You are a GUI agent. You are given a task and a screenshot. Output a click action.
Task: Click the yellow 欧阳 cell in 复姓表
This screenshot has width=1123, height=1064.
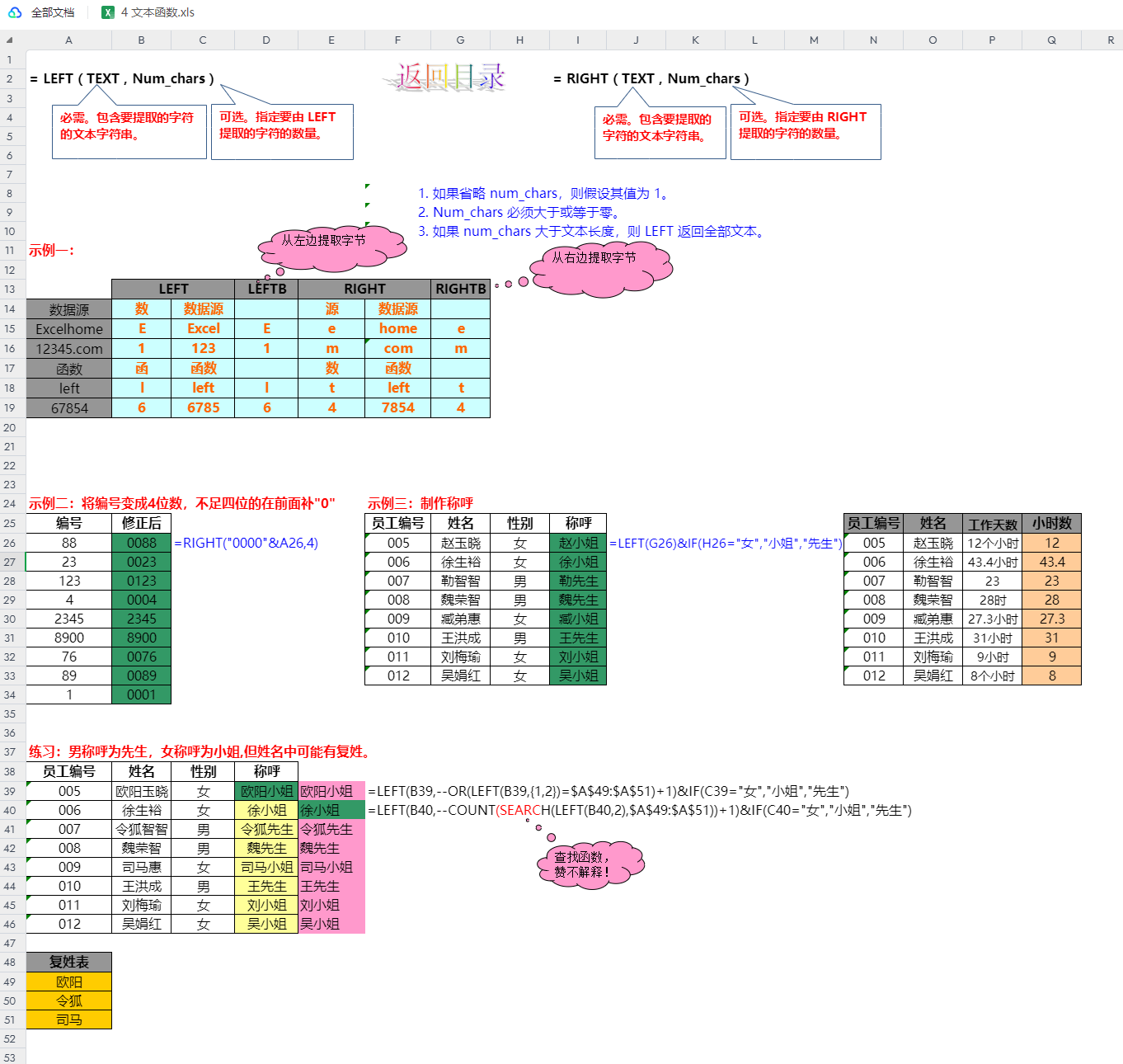pyautogui.click(x=68, y=982)
